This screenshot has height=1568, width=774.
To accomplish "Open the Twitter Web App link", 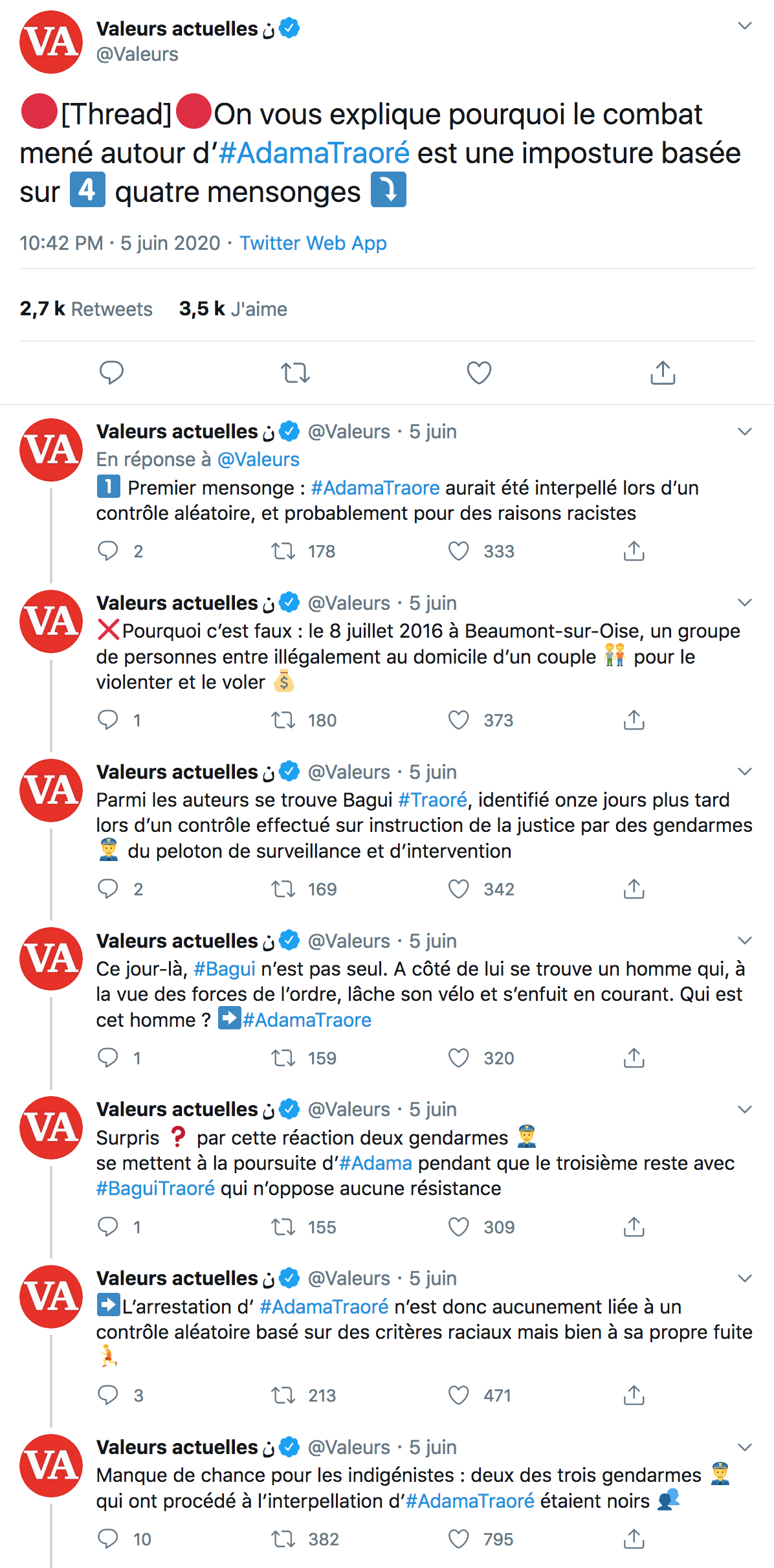I will pyautogui.click(x=313, y=243).
